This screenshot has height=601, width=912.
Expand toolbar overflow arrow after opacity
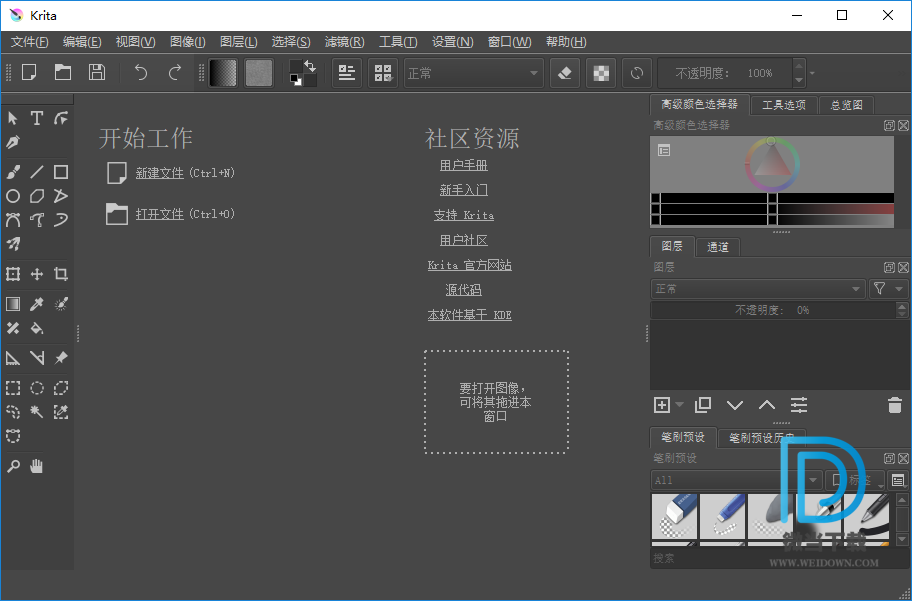pos(813,73)
